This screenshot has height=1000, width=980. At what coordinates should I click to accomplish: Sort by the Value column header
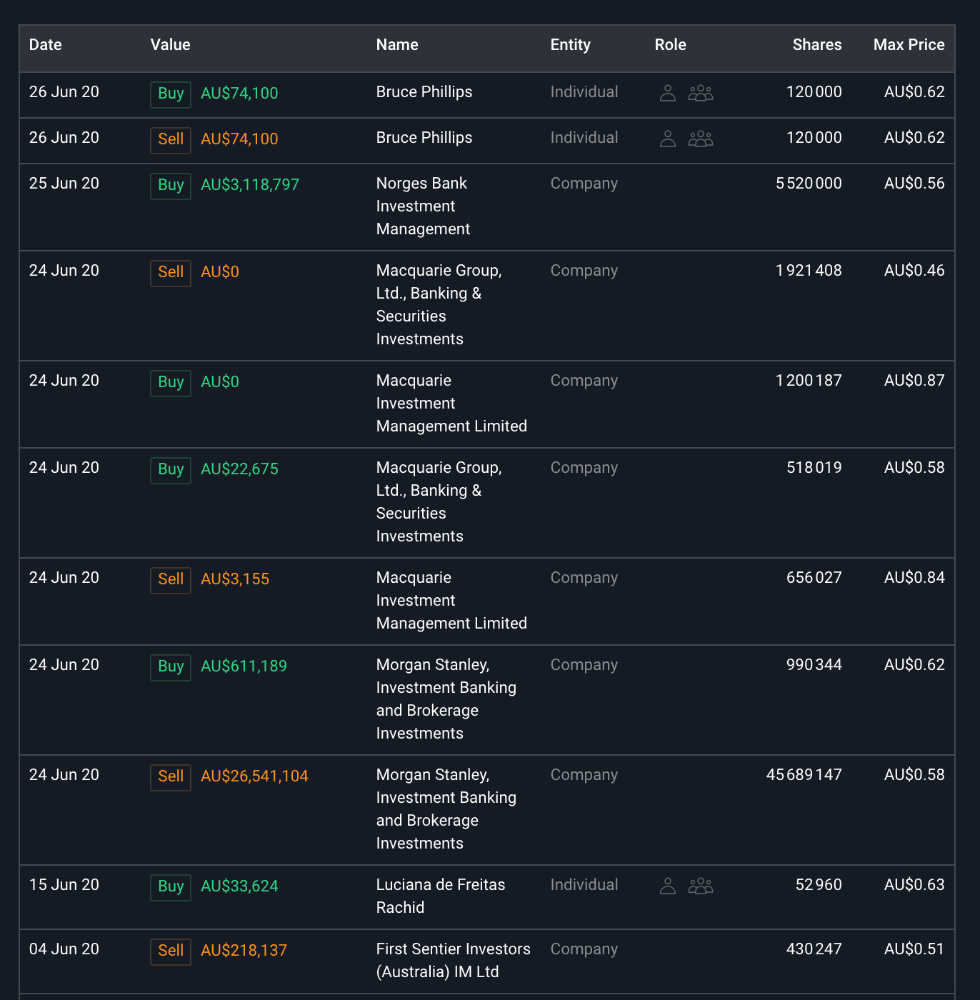[x=170, y=45]
